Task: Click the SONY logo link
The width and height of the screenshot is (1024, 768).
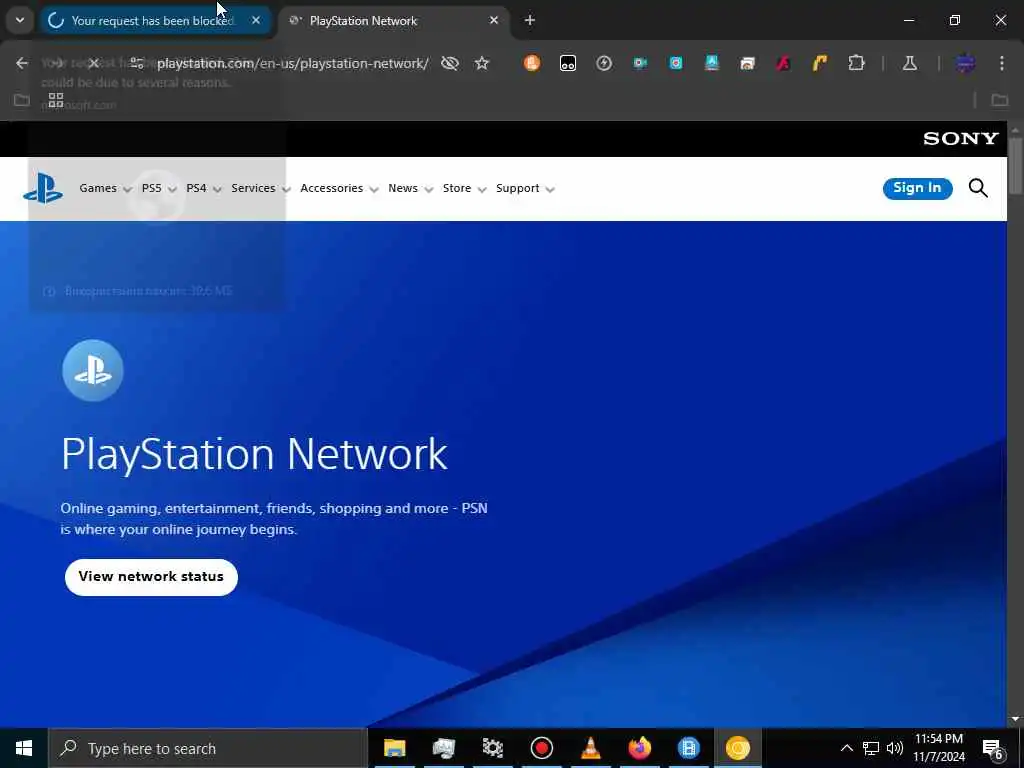Action: coord(961,138)
